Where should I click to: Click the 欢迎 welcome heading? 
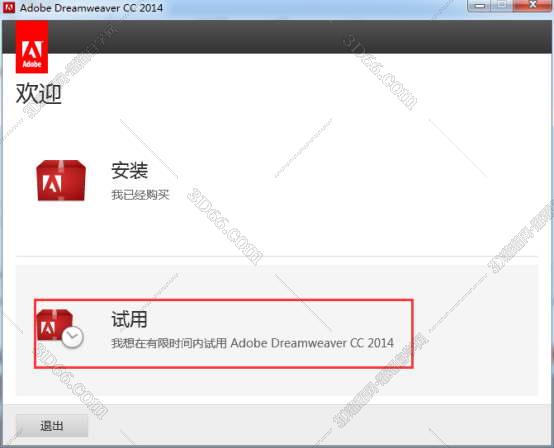coord(39,94)
